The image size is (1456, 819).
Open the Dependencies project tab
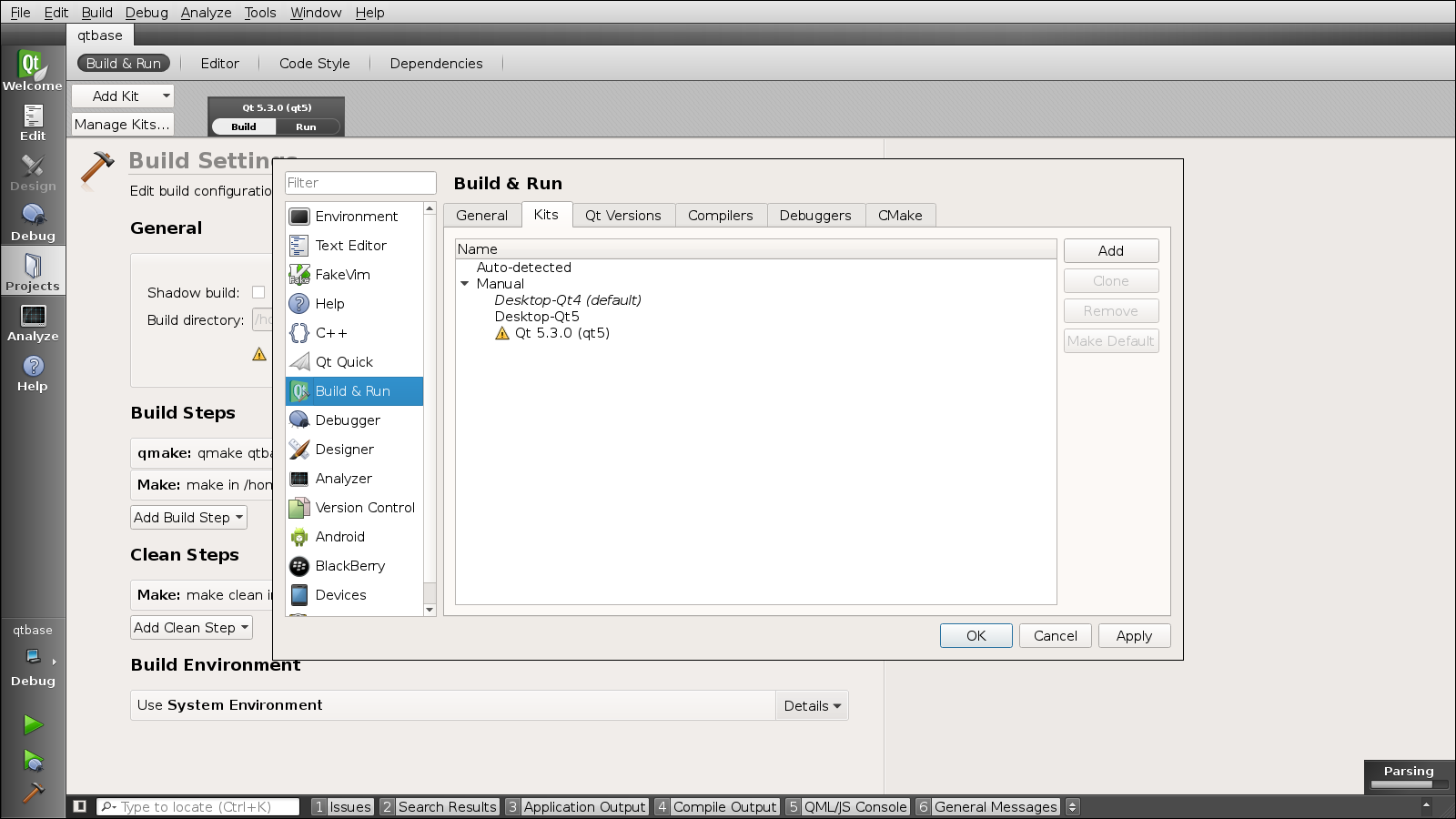click(437, 63)
